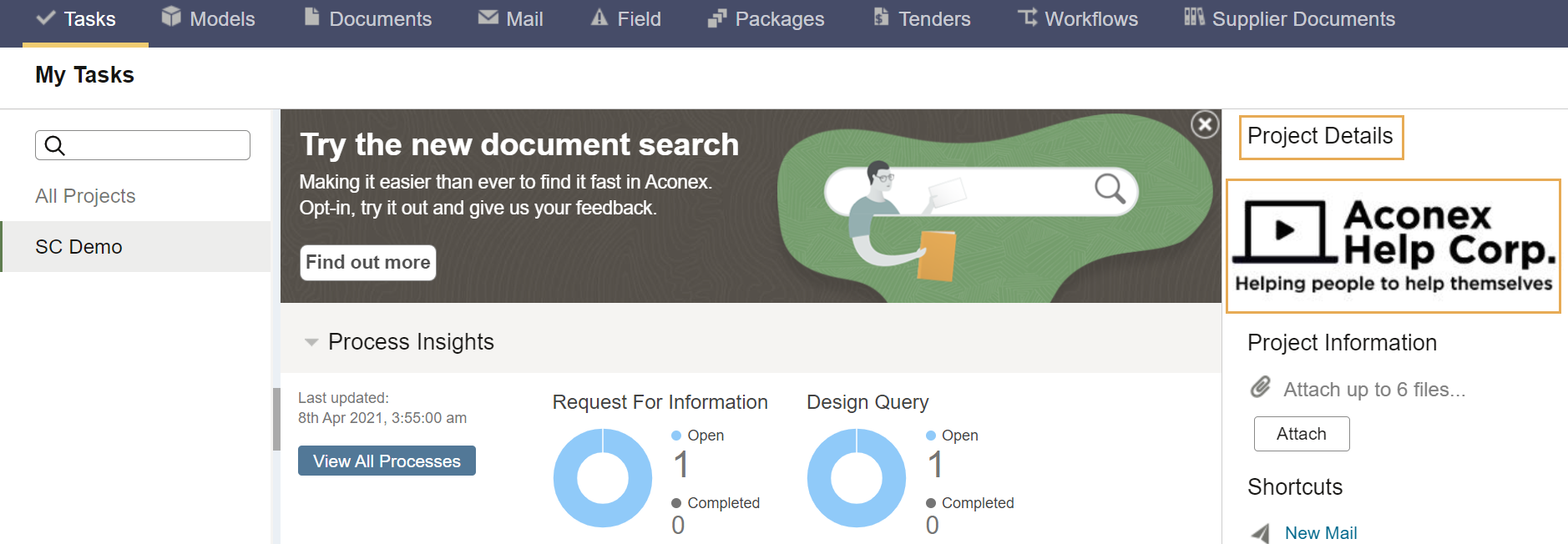1568x544 pixels.
Task: Click the Request For Information title
Action: click(660, 402)
